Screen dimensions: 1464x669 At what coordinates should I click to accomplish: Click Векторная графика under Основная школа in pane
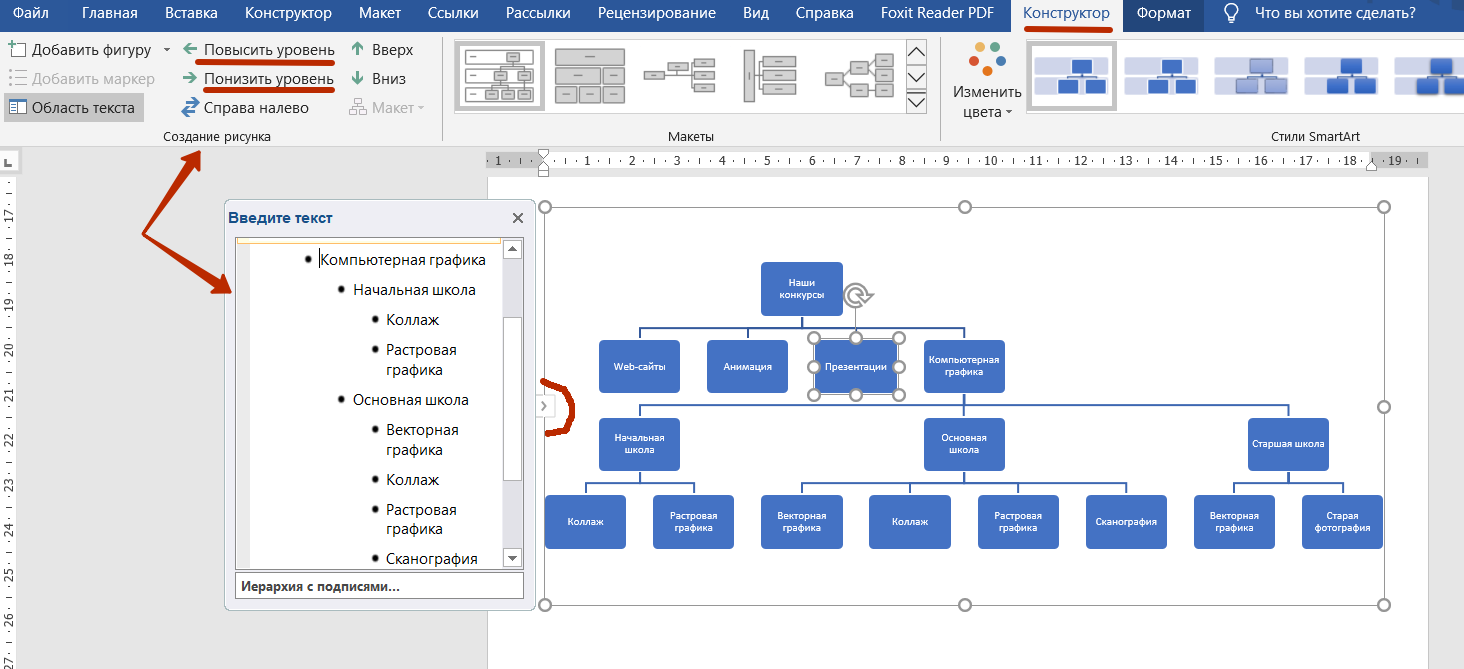coord(422,440)
